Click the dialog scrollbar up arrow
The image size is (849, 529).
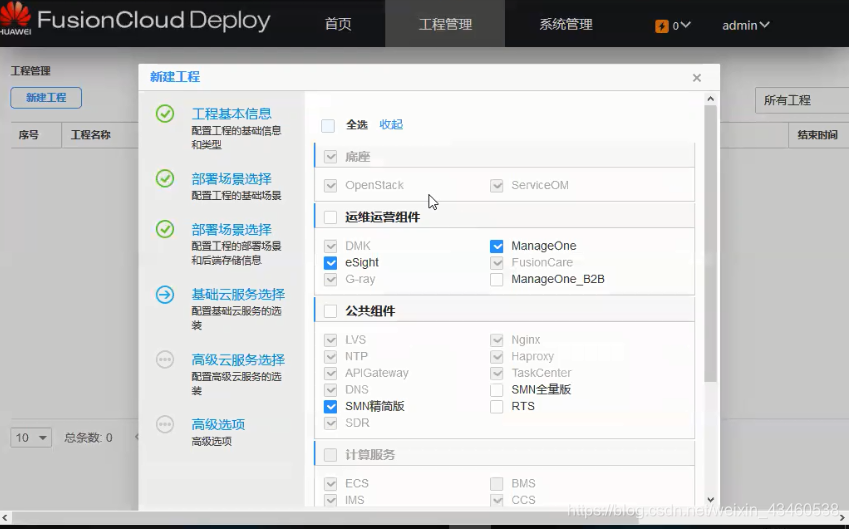pyautogui.click(x=711, y=99)
